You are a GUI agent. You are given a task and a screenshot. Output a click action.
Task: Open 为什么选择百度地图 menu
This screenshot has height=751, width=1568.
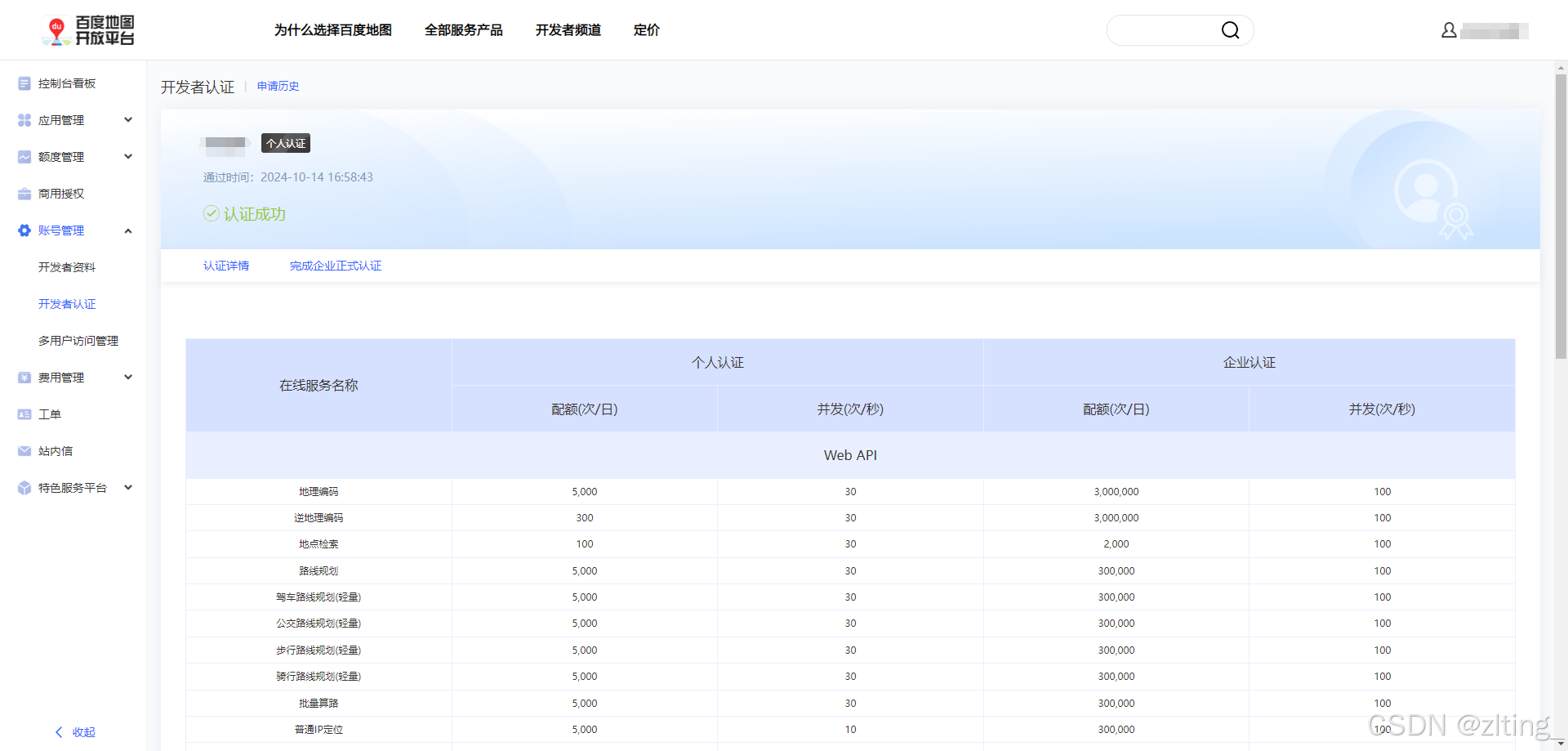[x=333, y=30]
